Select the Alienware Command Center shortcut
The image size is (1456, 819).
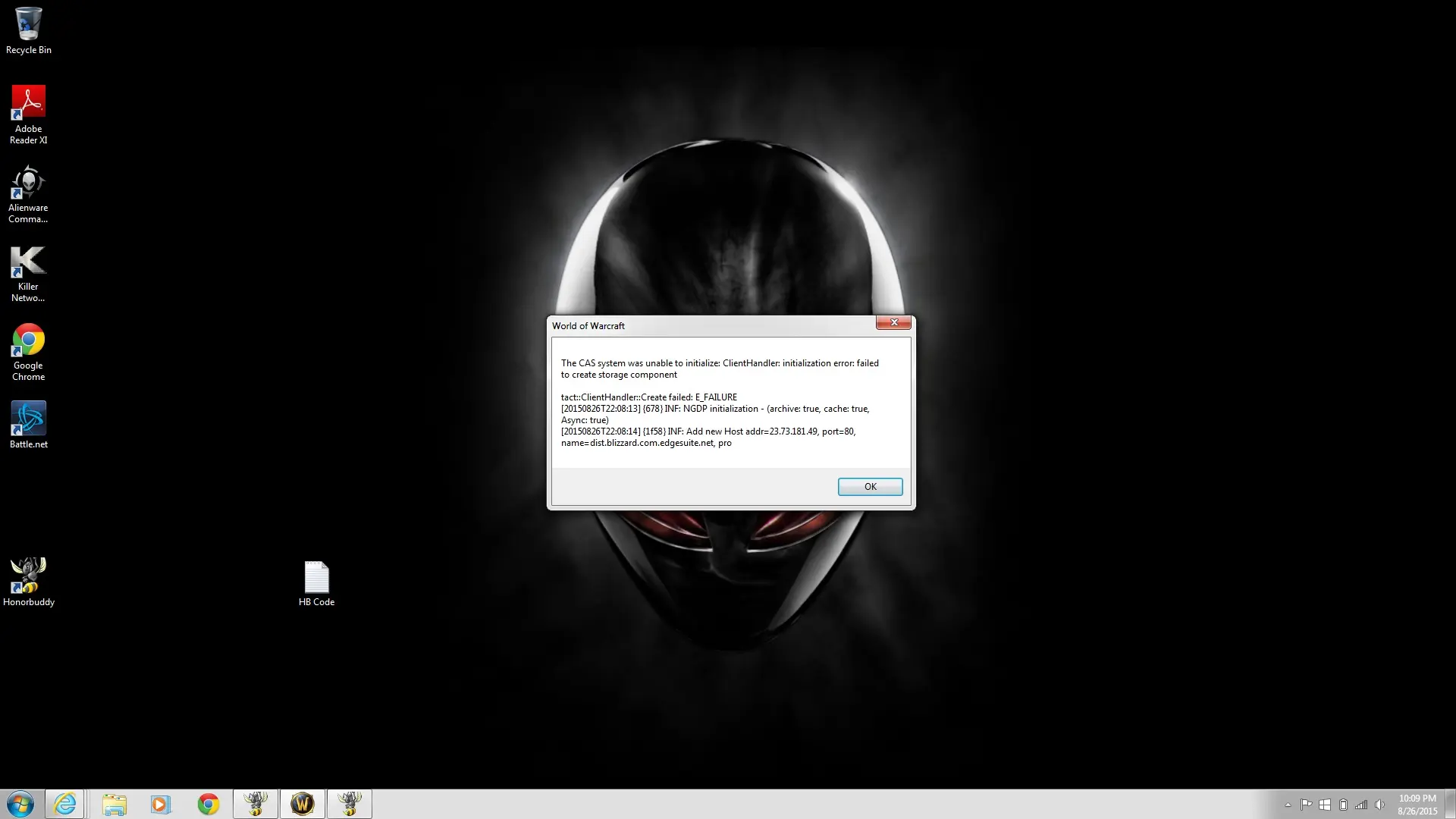(29, 194)
